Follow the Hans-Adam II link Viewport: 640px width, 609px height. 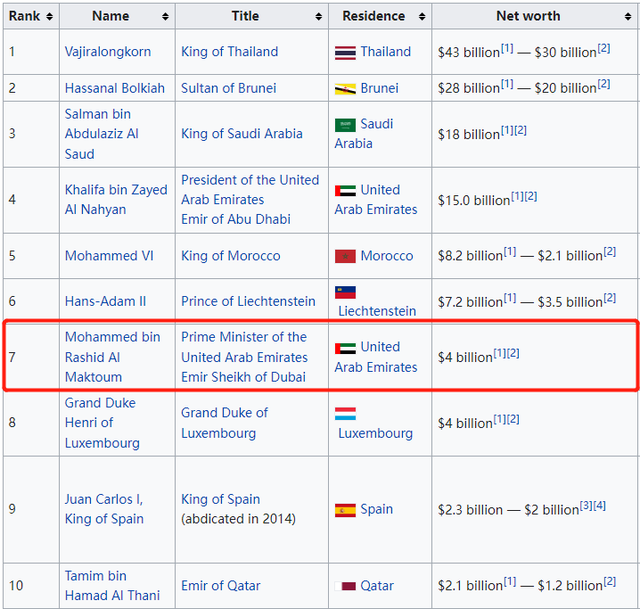click(x=105, y=301)
